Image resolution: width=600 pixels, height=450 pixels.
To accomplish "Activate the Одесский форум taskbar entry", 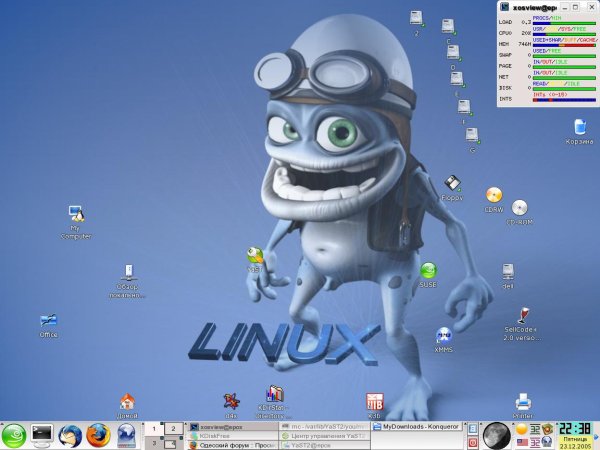I will (233, 445).
